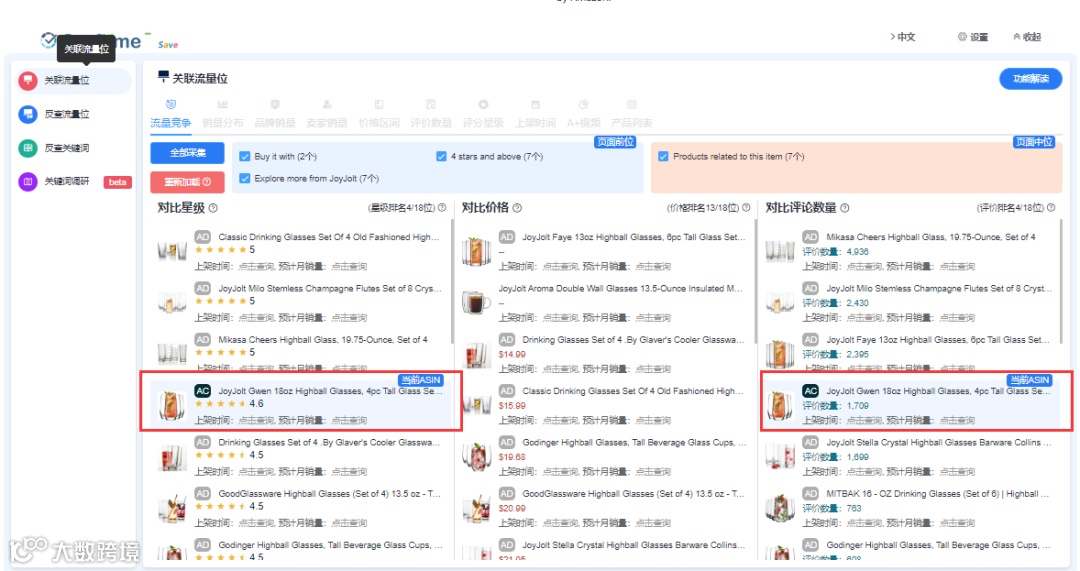The height and width of the screenshot is (571, 1080).
Task: Click the $19.68 price value
Action: pos(512,457)
